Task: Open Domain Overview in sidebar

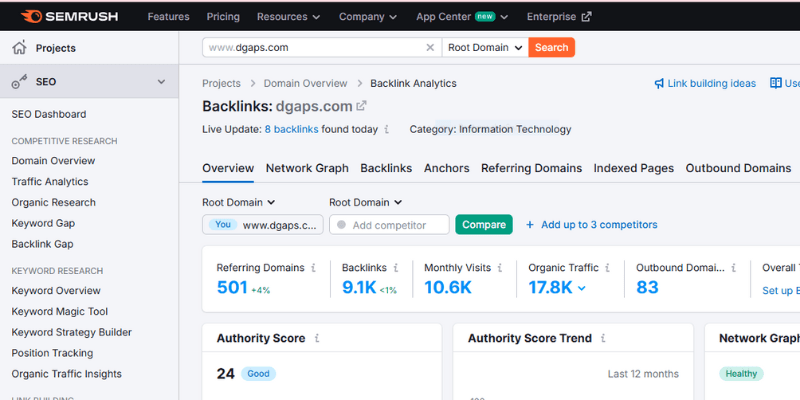Action: tap(54, 161)
